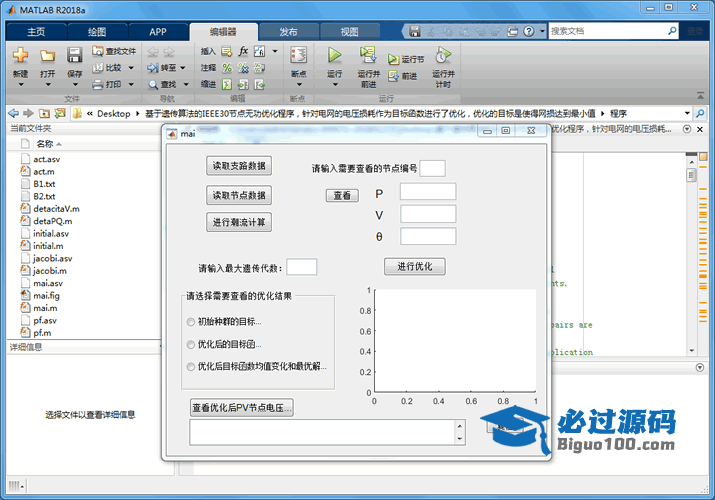This screenshot has width=715, height=500.
Task: Expand the 转至 dropdown arrow
Action: click(182, 68)
